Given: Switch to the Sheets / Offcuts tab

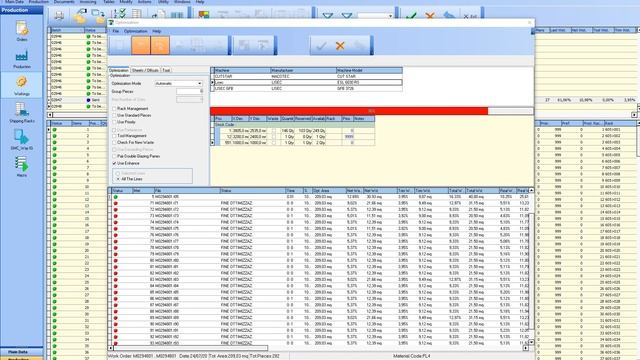Looking at the screenshot, I should [x=145, y=70].
